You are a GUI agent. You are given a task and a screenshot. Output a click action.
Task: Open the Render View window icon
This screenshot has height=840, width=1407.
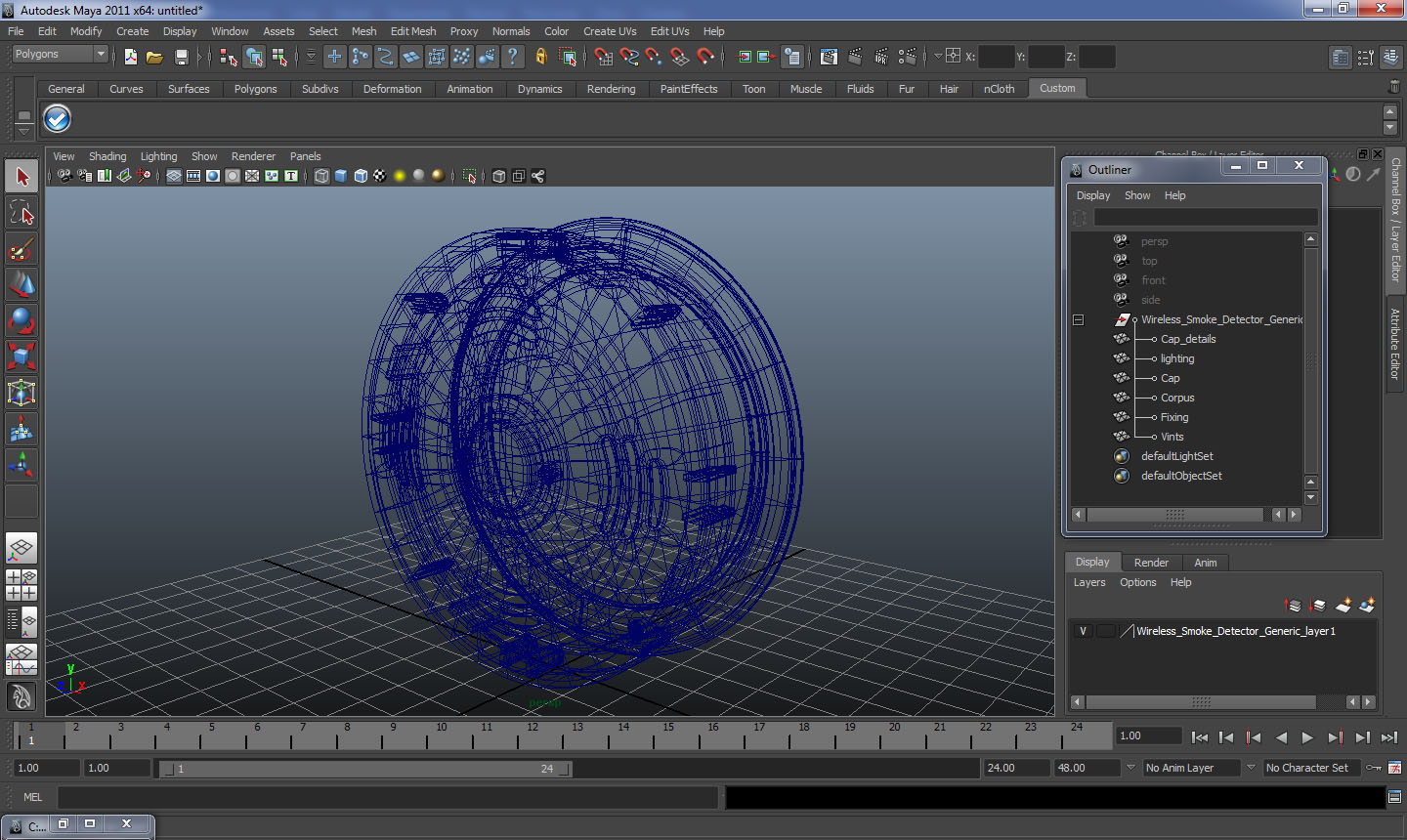(829, 57)
